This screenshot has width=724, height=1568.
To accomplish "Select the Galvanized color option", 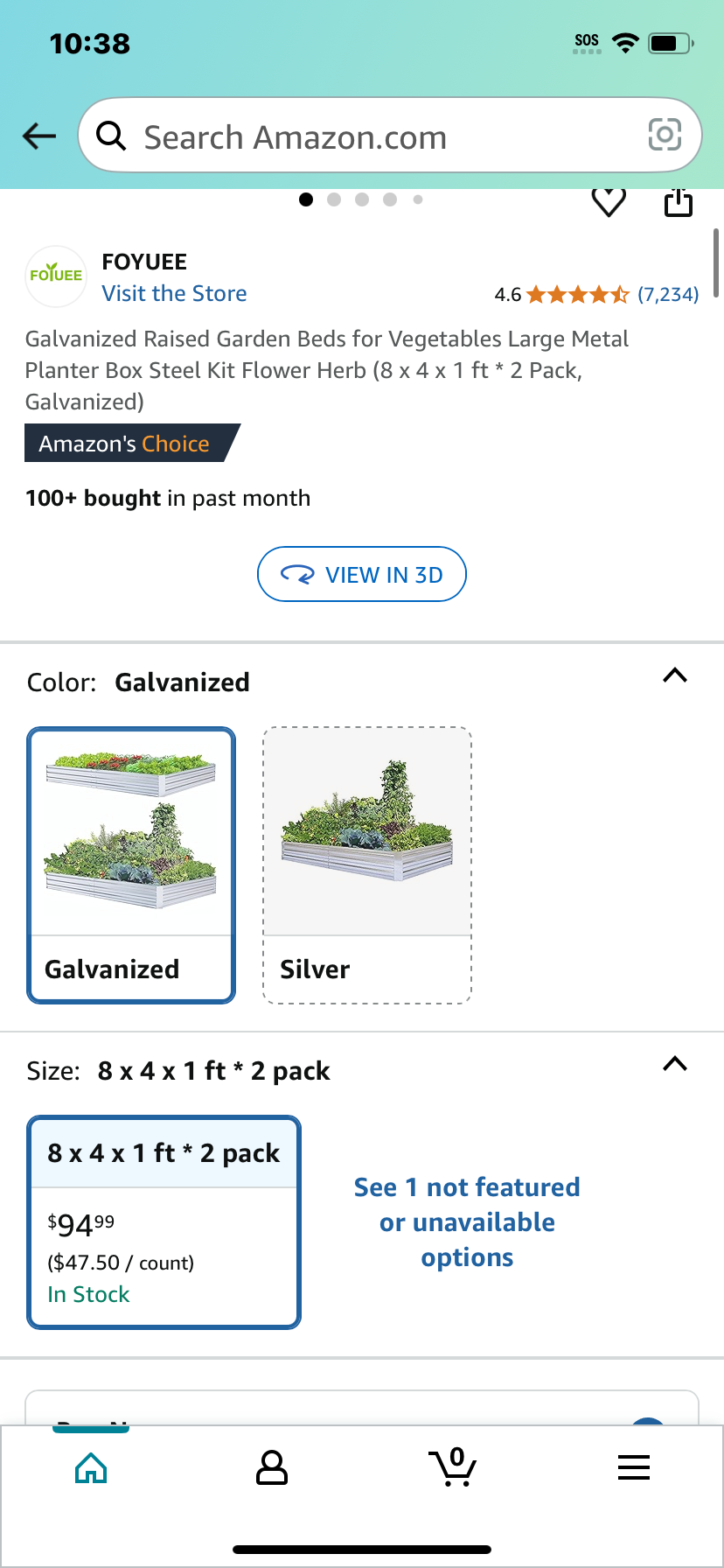I will click(x=131, y=865).
